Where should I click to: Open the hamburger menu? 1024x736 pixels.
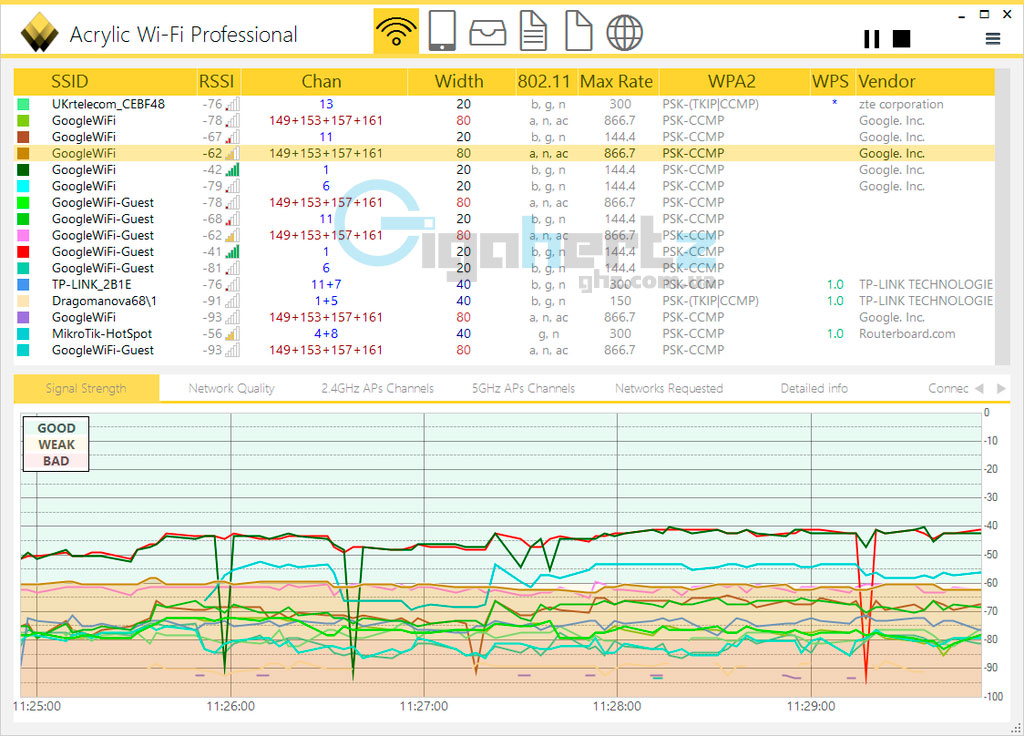click(993, 39)
